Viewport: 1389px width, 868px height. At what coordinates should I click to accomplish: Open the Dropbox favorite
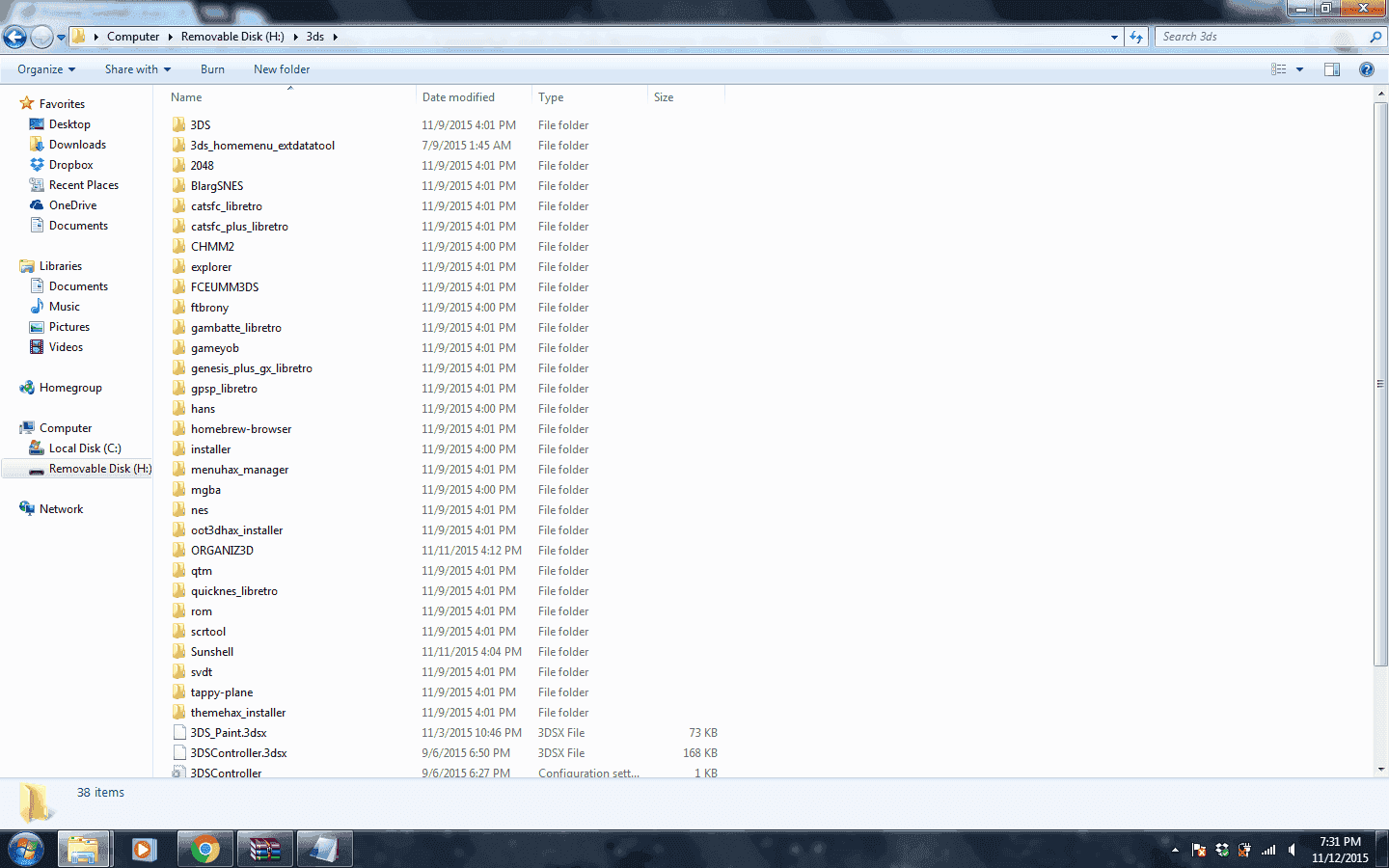70,165
